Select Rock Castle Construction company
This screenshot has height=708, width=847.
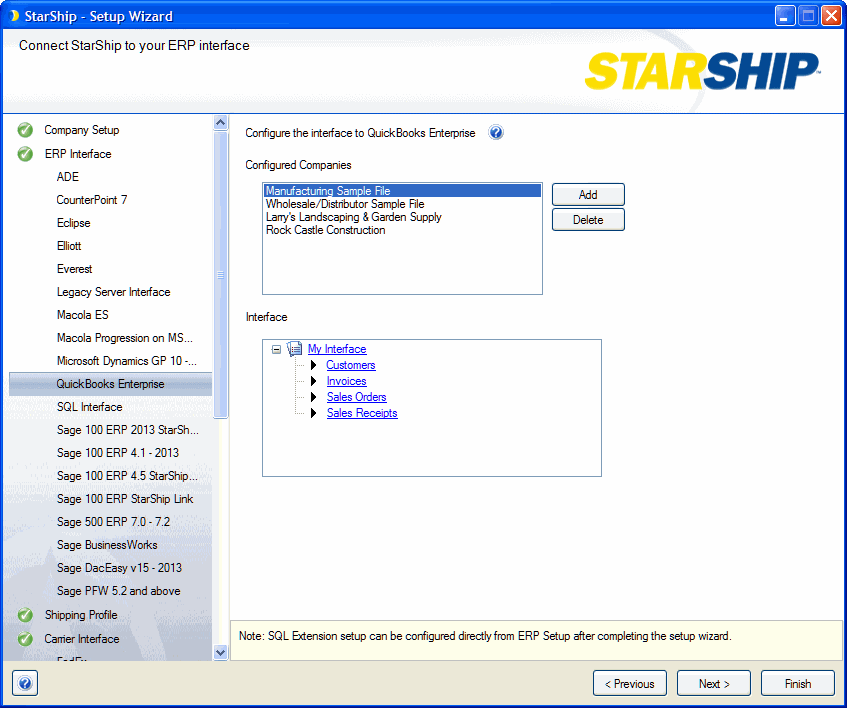[x=402, y=230]
